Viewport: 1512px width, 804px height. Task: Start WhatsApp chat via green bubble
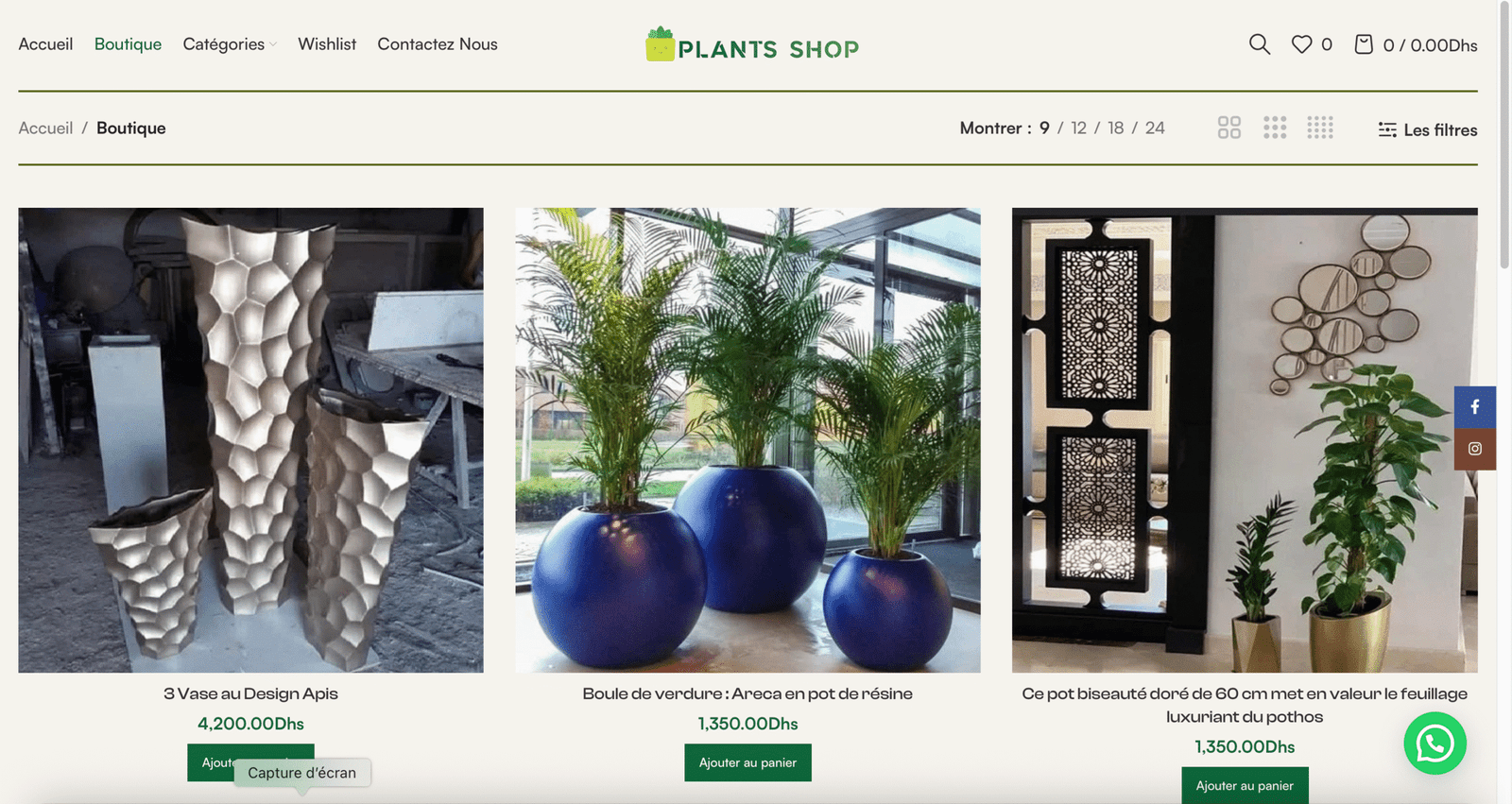click(1435, 744)
